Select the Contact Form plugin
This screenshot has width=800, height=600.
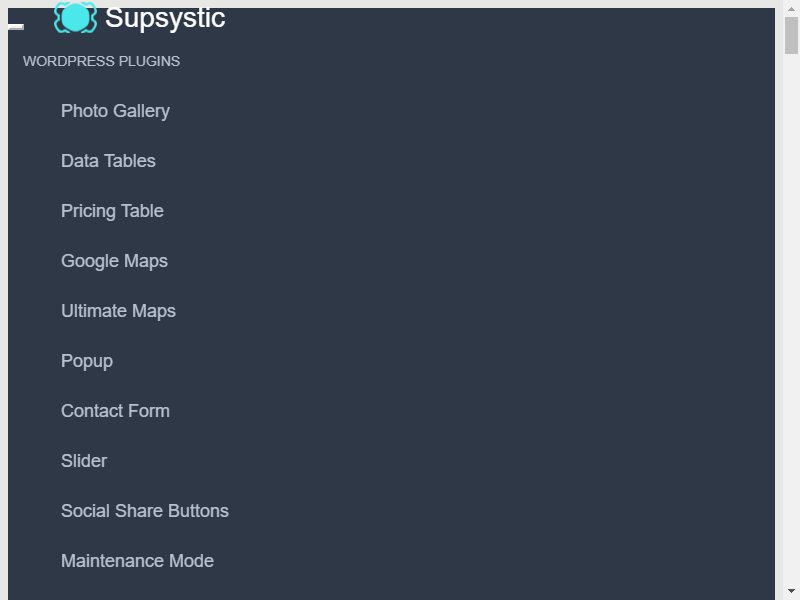[x=115, y=411]
